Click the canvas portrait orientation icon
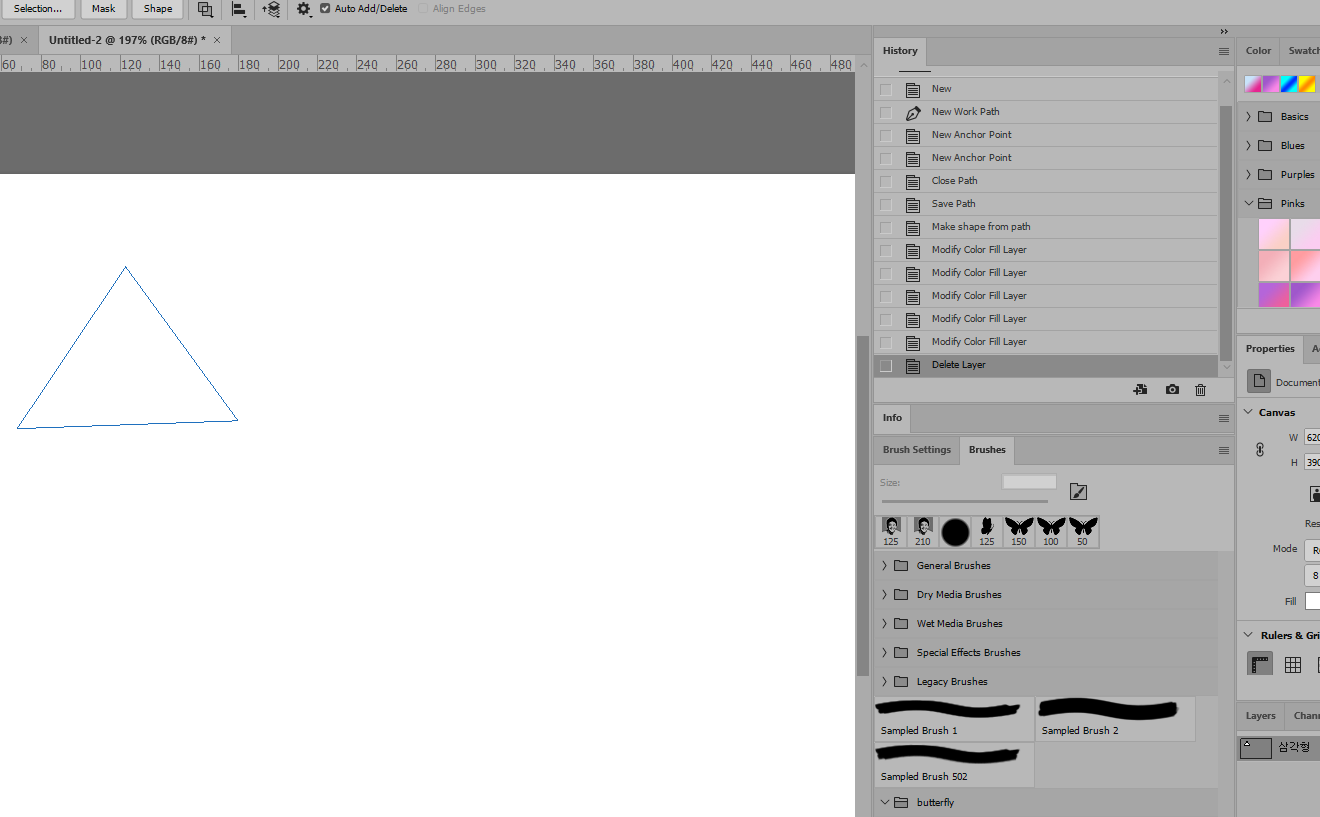Viewport: 1320px width, 817px height. click(x=1316, y=494)
